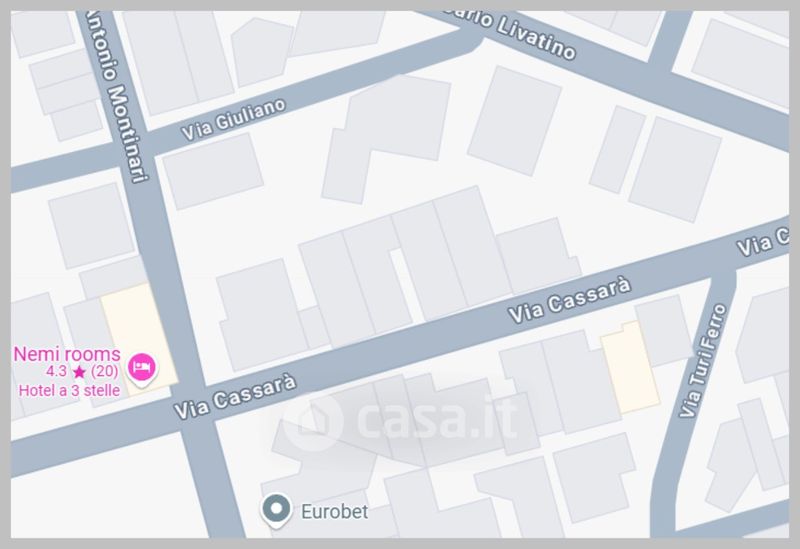This screenshot has width=800, height=549.
Task: Click the Via Giuliano and Livatino junction
Action: pyautogui.click(x=470, y=38)
